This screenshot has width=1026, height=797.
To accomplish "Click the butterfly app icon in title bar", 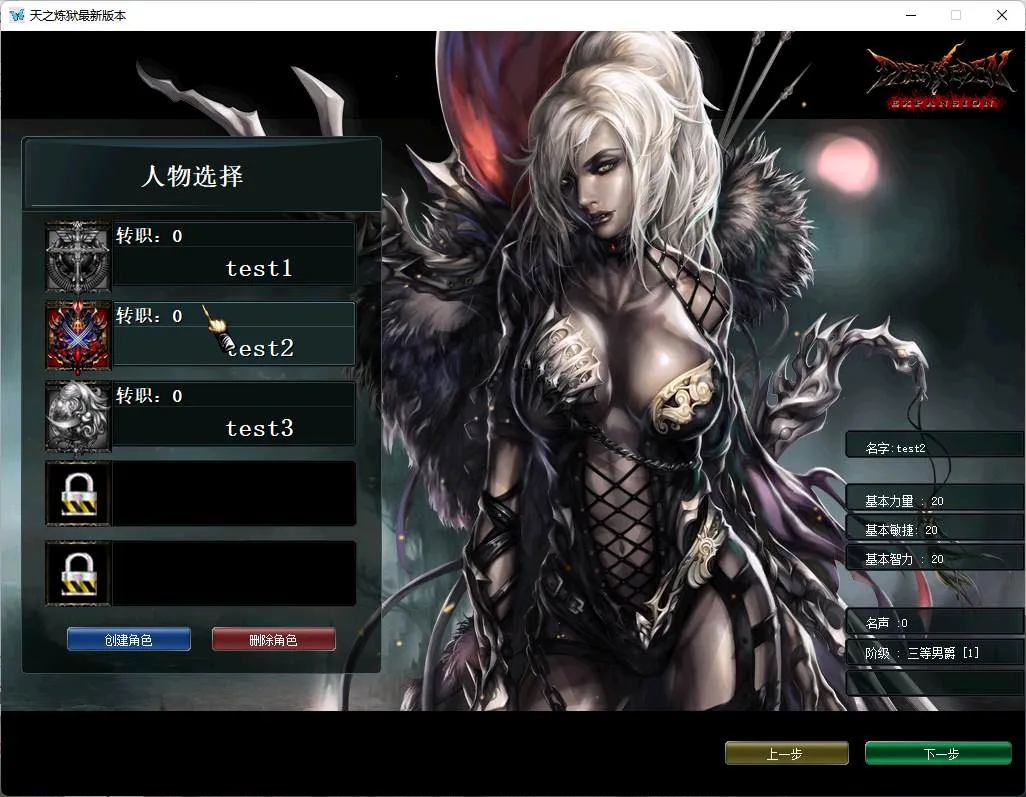I will click(x=16, y=16).
